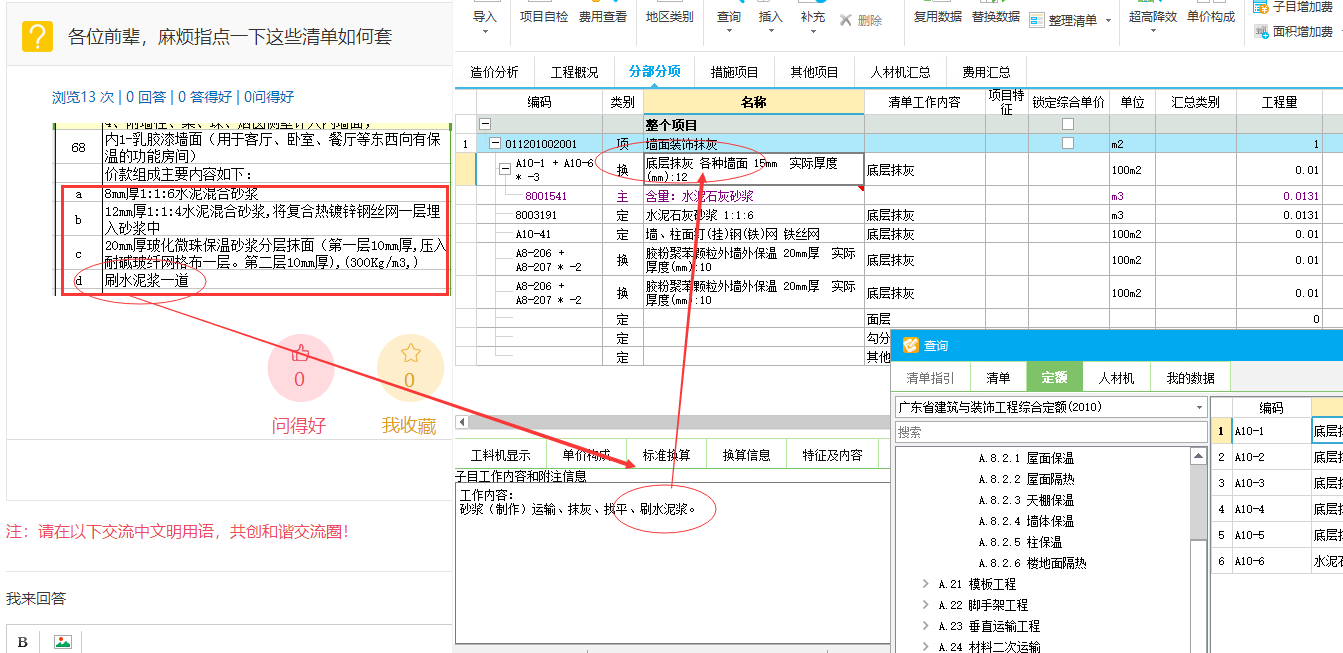Select 我的数据 tab in 查询 dialog

click(x=1190, y=377)
